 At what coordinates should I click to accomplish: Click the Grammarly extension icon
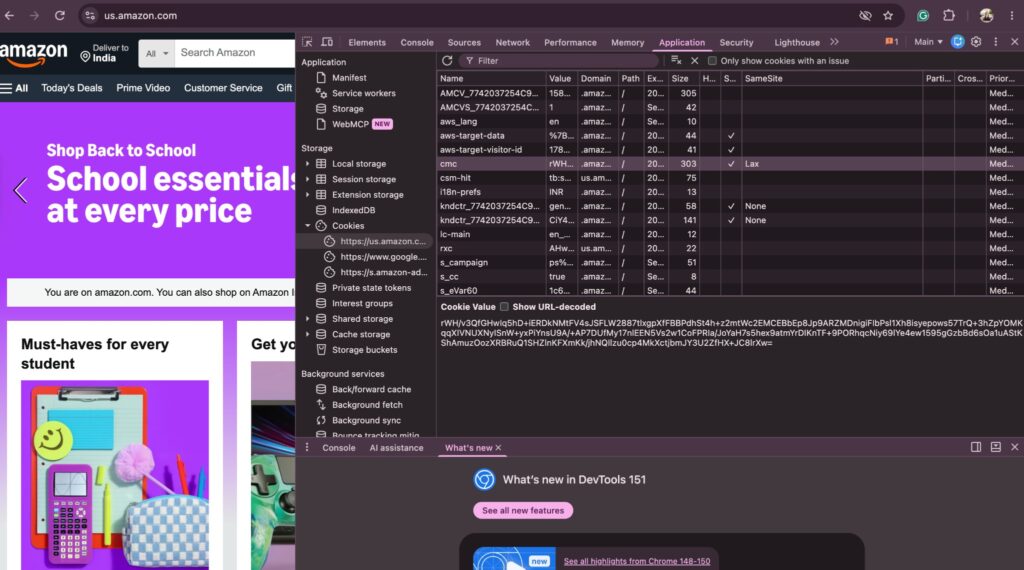tap(923, 16)
